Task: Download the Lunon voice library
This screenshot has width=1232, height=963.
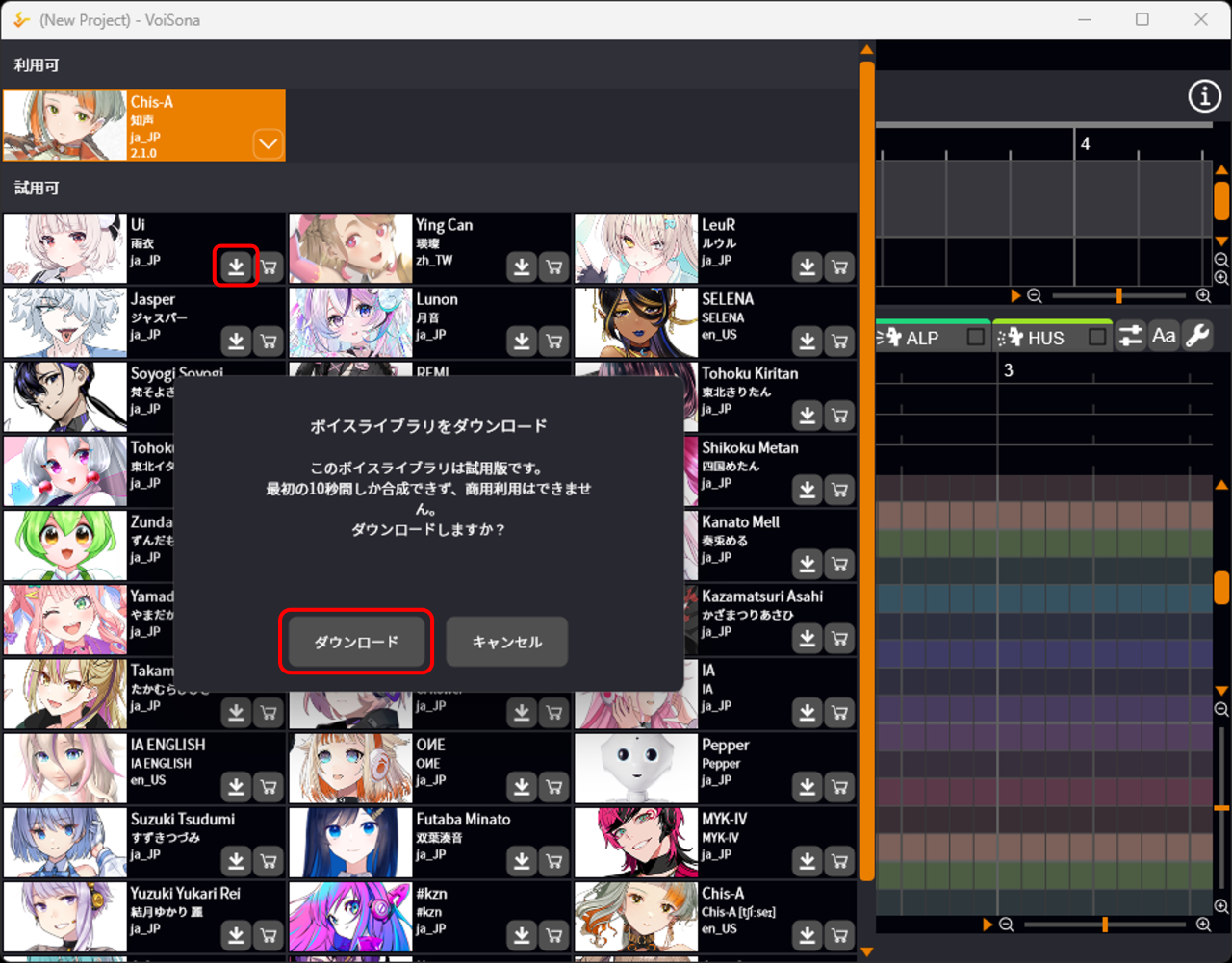Action: coord(522,341)
